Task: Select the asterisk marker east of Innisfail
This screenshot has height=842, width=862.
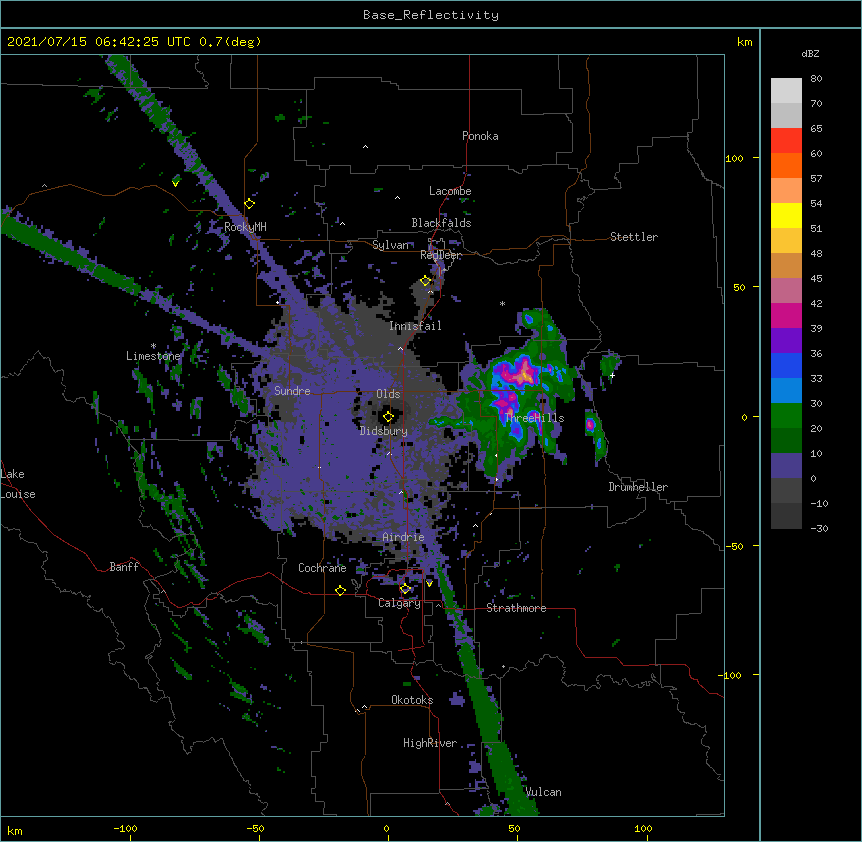Action: (x=502, y=303)
